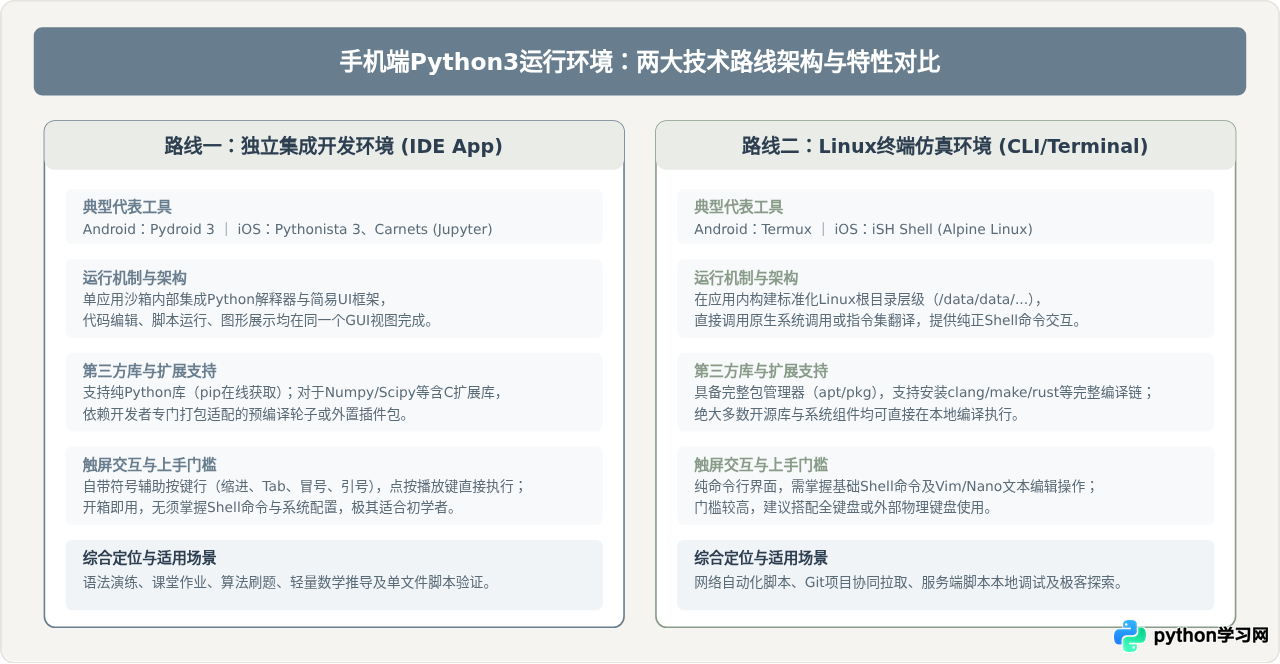Click the line 自带符号辅助按键行

click(304, 486)
